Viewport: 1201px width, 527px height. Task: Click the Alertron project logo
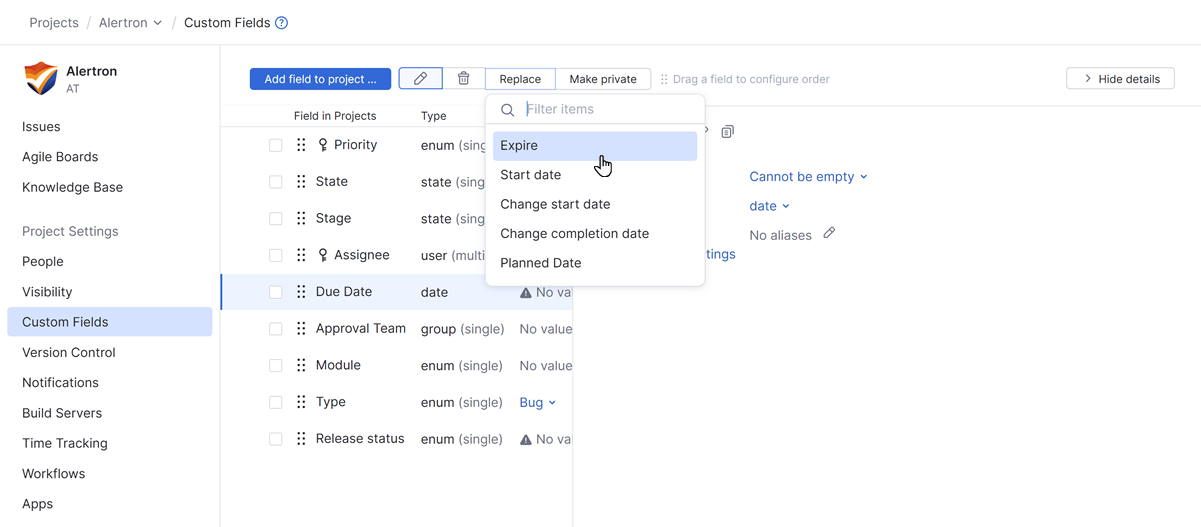[x=41, y=78]
